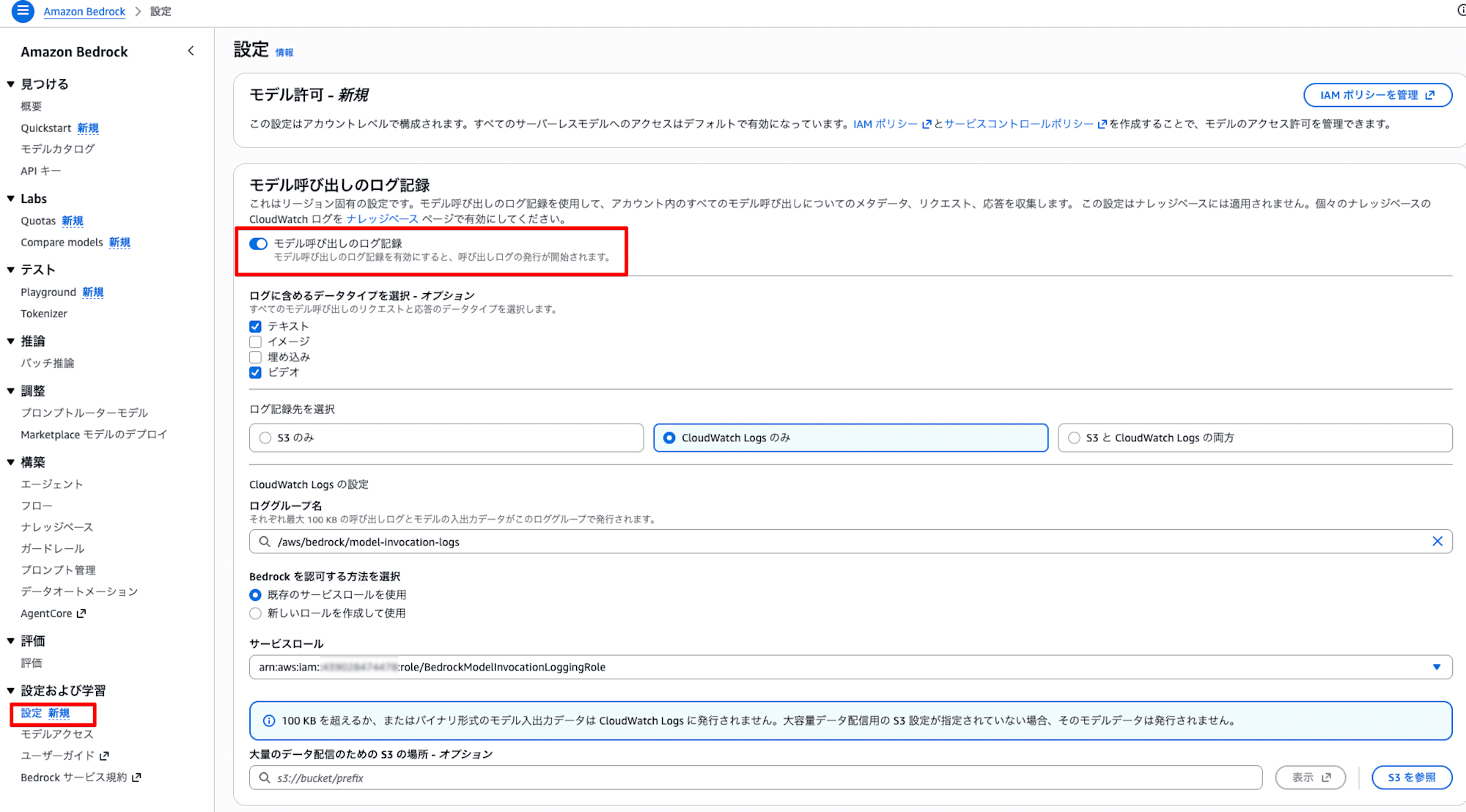This screenshot has width=1466, height=812.
Task: Open the hamburger navigation menu icon
Action: pyautogui.click(x=23, y=11)
